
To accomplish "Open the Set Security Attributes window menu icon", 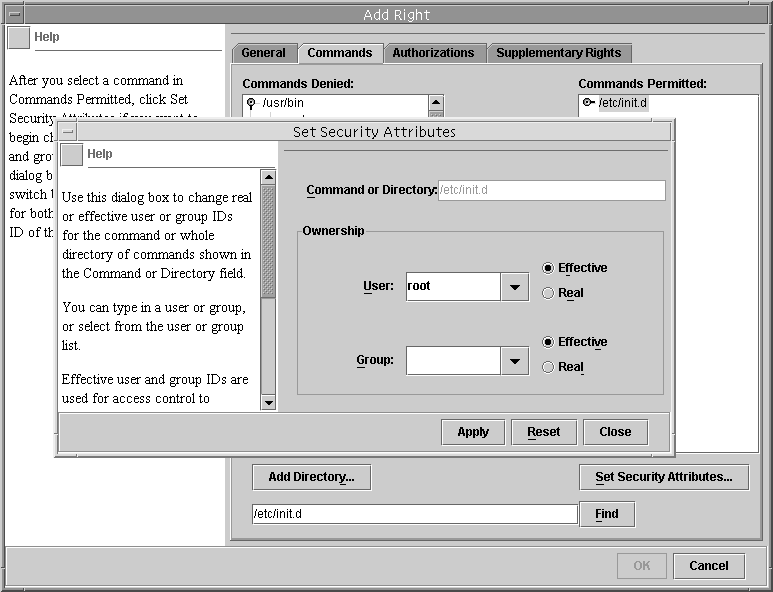I will 68,132.
